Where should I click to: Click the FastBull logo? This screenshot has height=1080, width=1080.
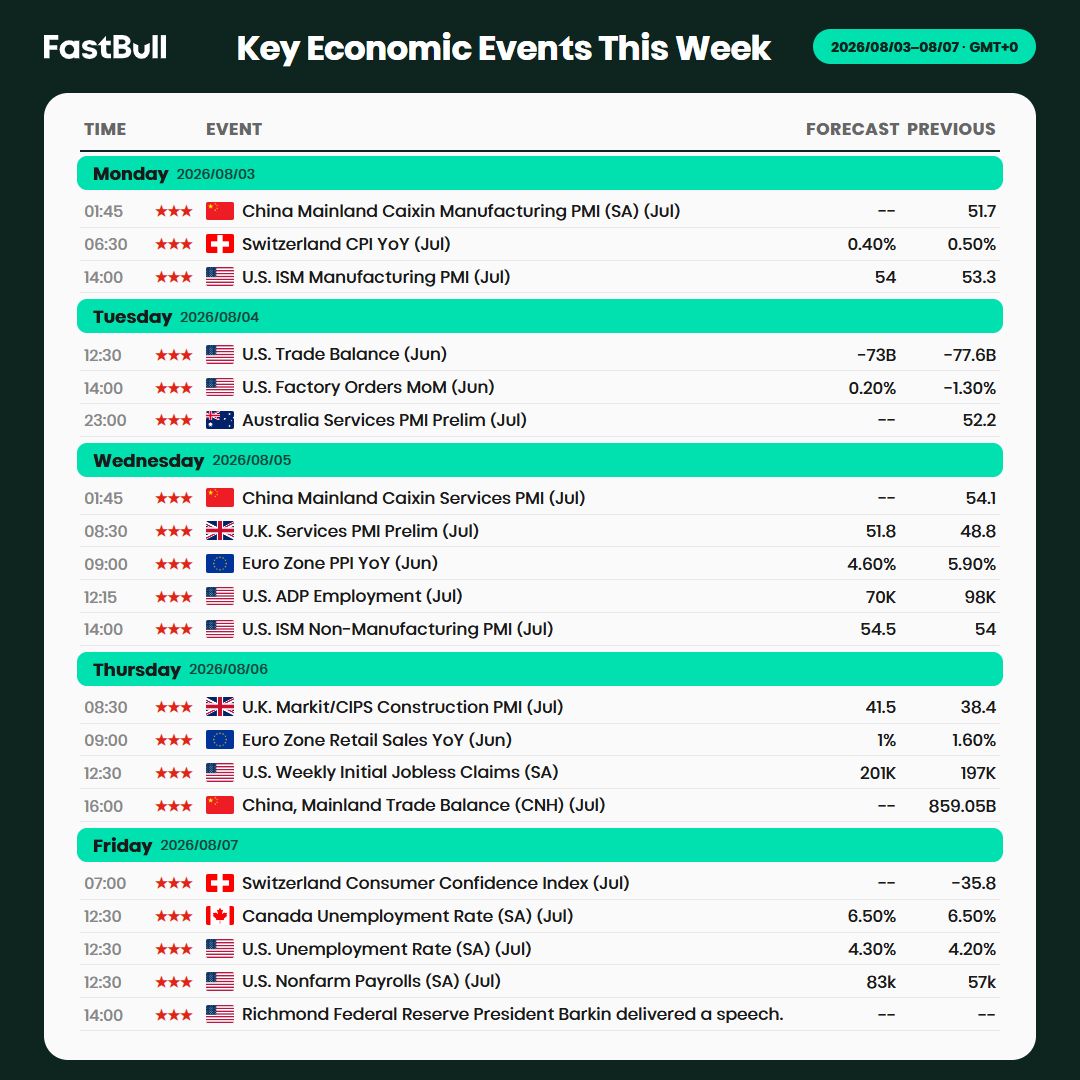click(x=105, y=48)
